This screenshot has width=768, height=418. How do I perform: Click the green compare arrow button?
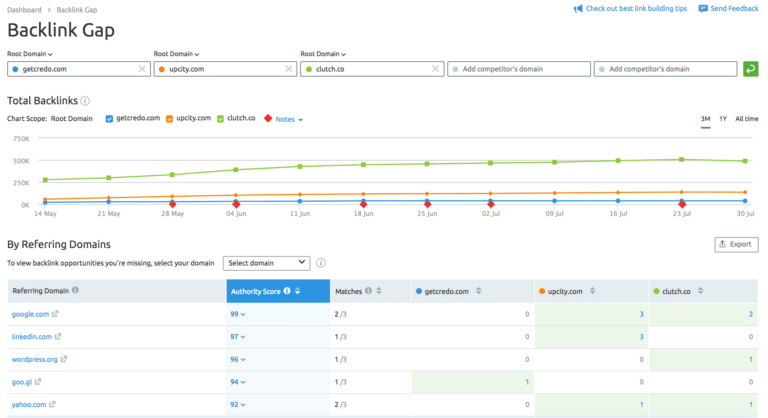(750, 69)
